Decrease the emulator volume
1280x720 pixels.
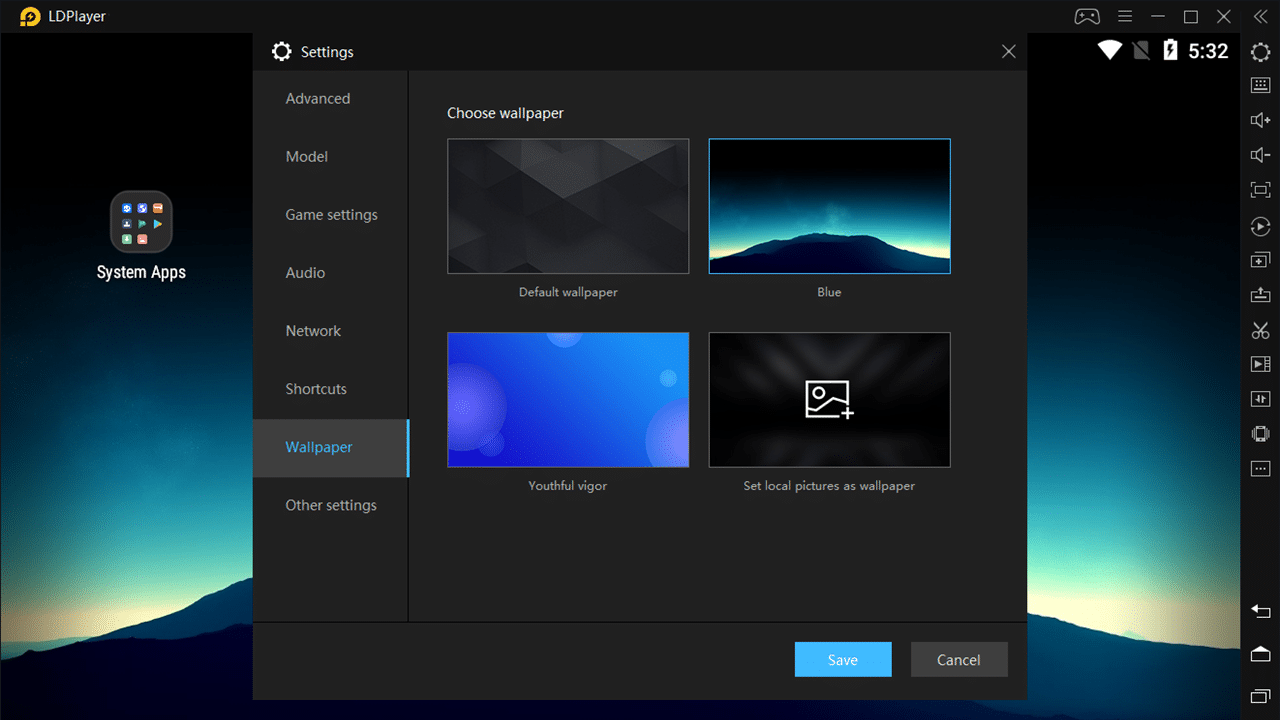(x=1260, y=154)
